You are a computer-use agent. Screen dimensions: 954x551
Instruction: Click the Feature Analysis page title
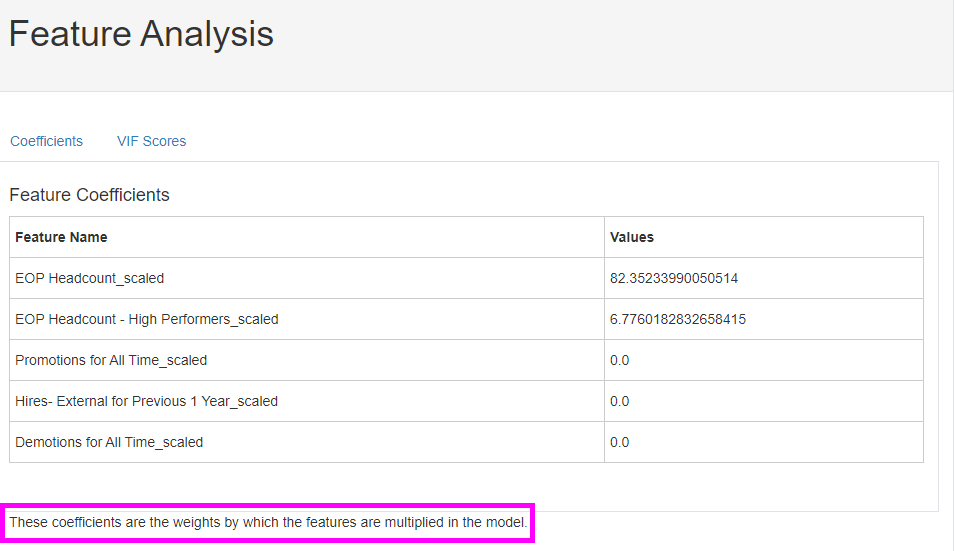click(141, 34)
